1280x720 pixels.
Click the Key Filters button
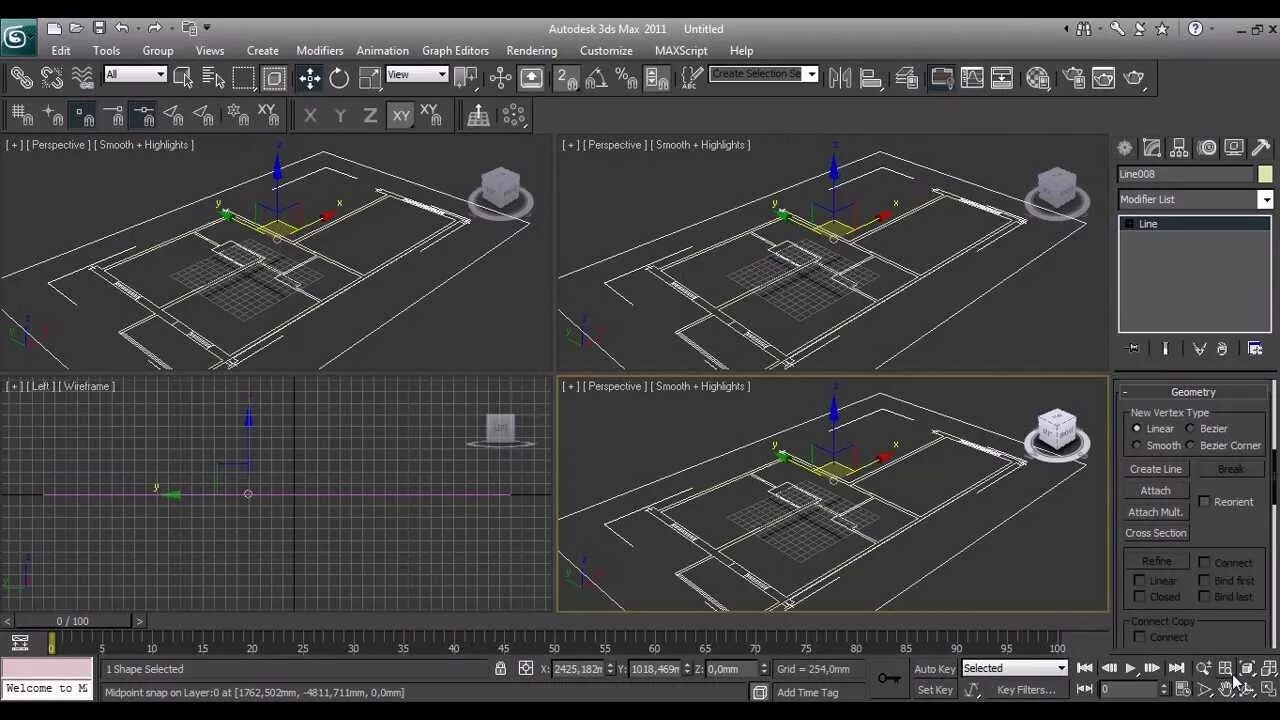(1025, 690)
